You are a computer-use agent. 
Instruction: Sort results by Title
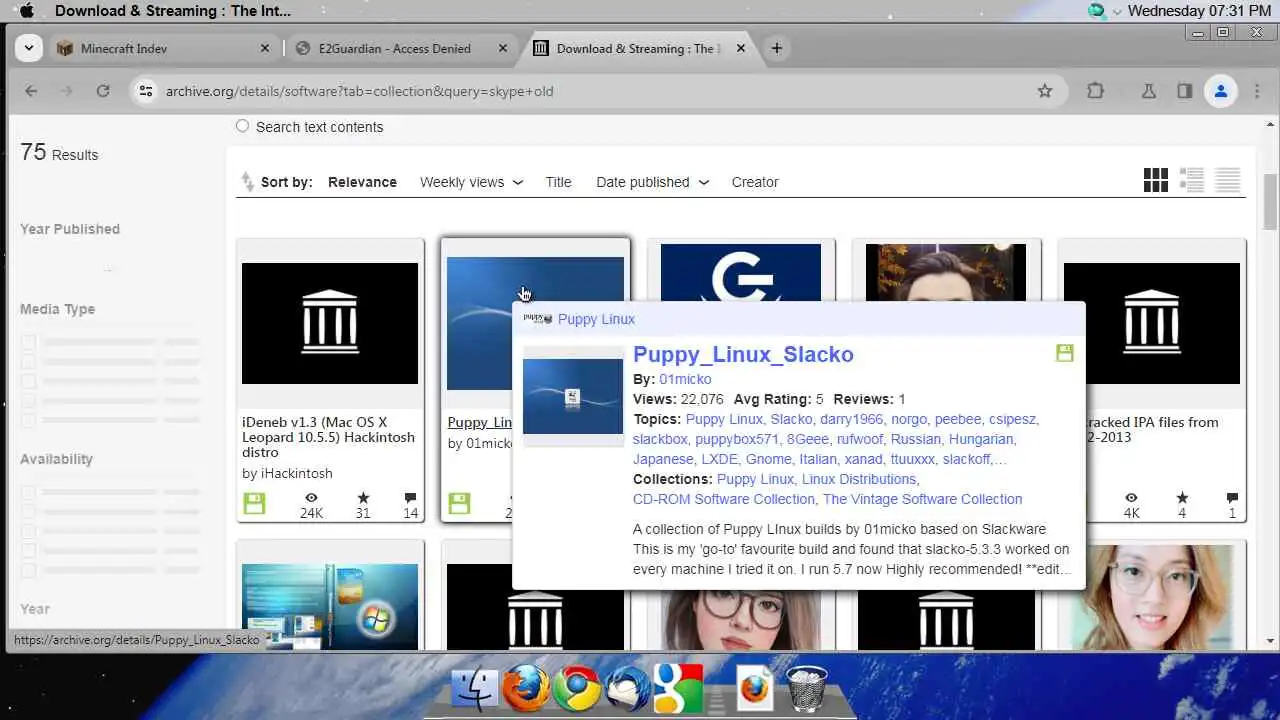coord(558,182)
